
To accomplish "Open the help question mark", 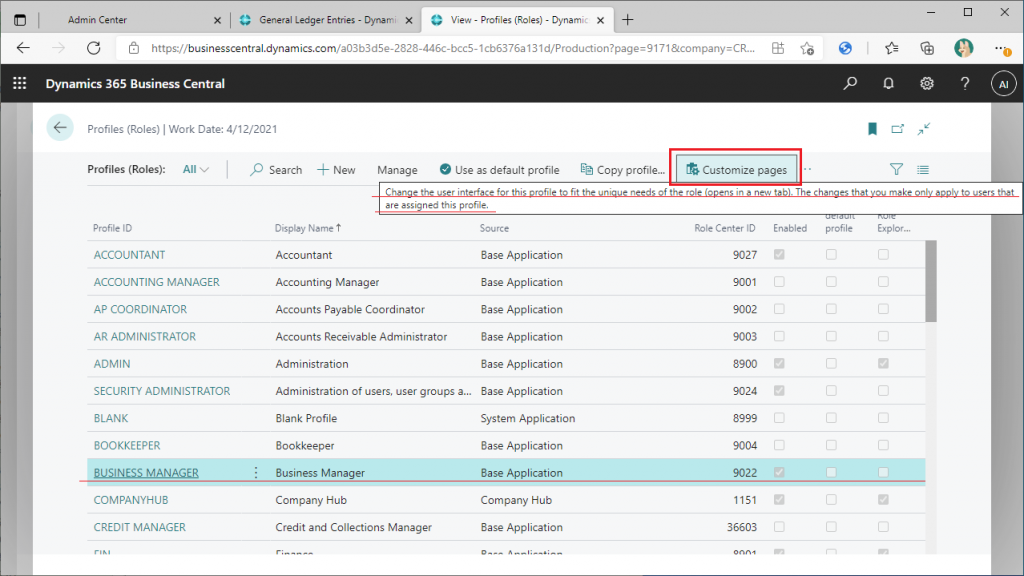I will click(x=965, y=84).
